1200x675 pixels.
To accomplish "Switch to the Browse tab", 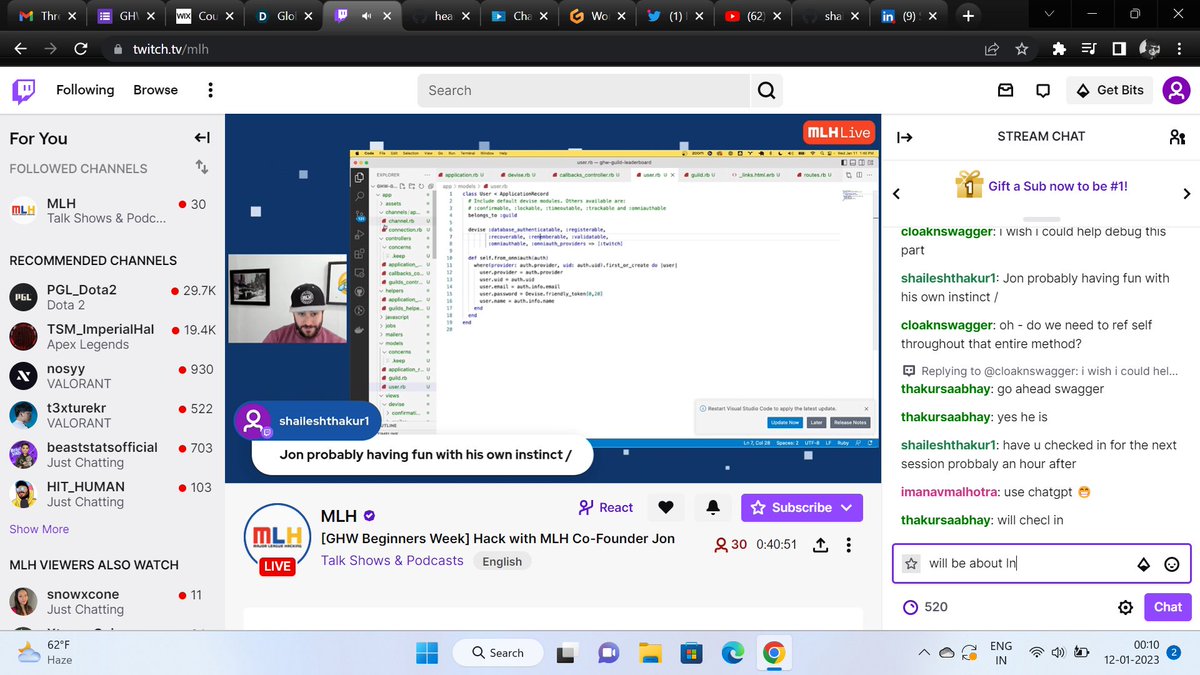I will point(155,90).
